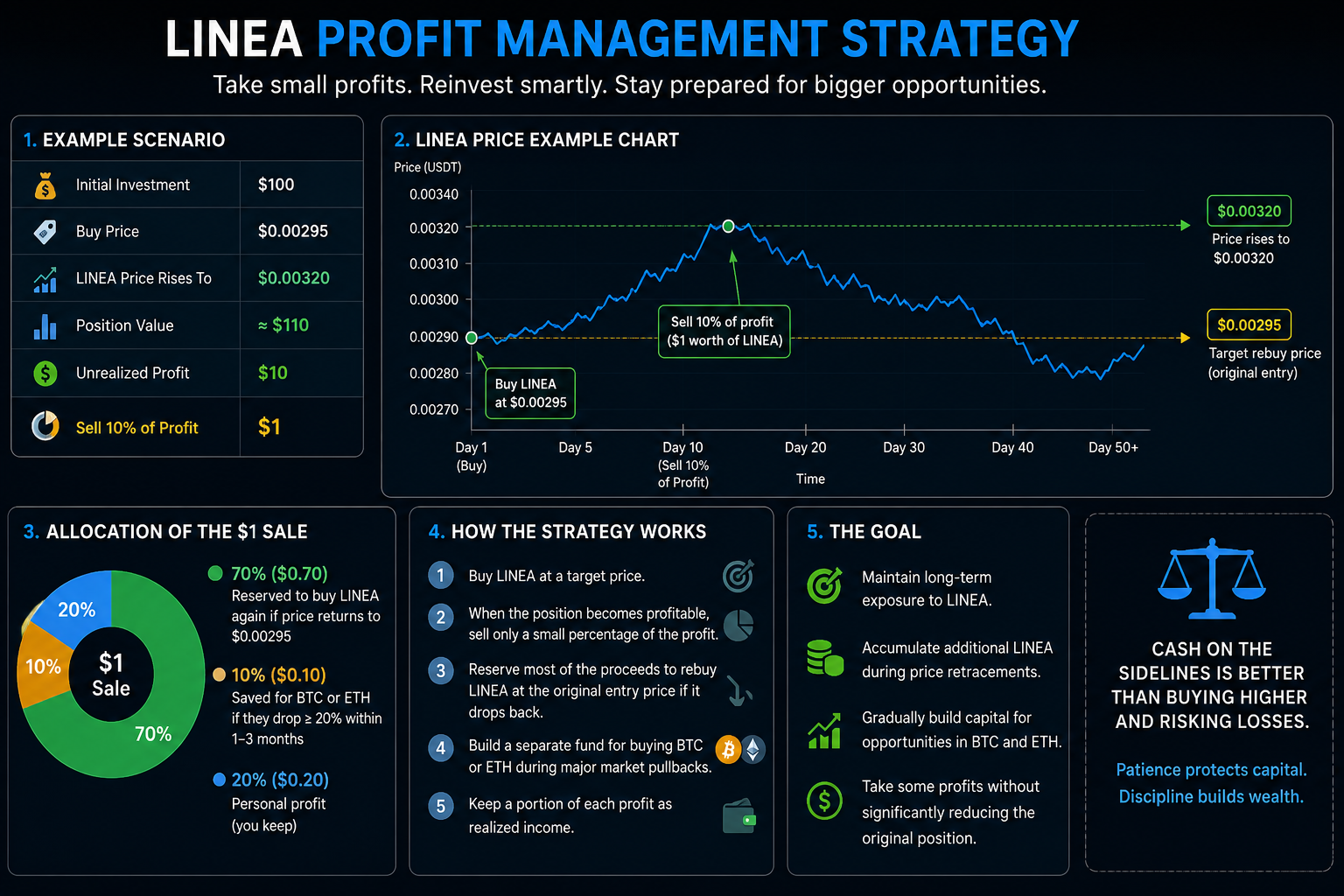Click the yellow $1 sell value
Image resolution: width=1344 pixels, height=896 pixels.
pos(269,427)
